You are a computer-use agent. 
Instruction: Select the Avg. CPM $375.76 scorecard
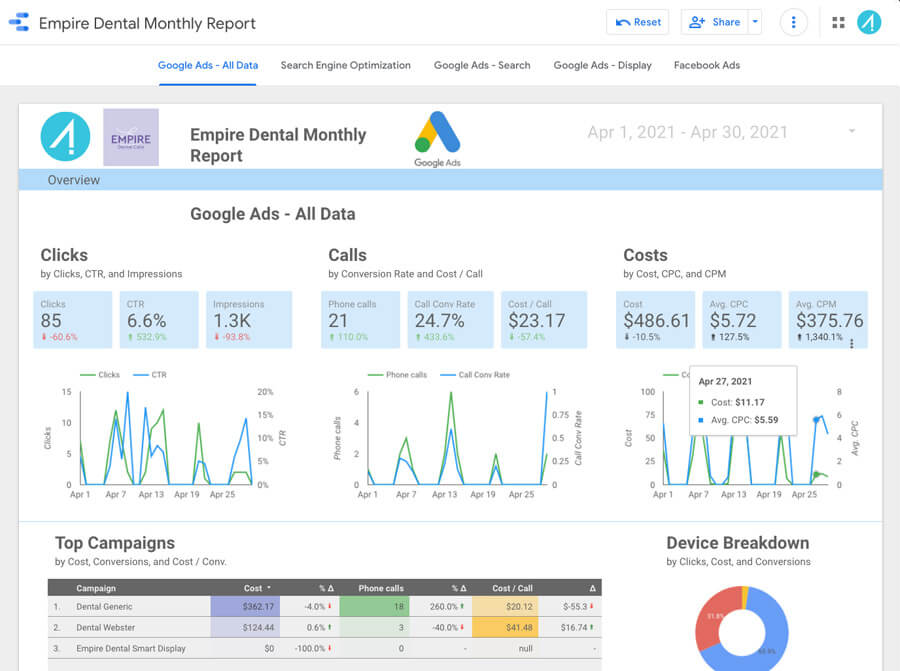point(828,320)
